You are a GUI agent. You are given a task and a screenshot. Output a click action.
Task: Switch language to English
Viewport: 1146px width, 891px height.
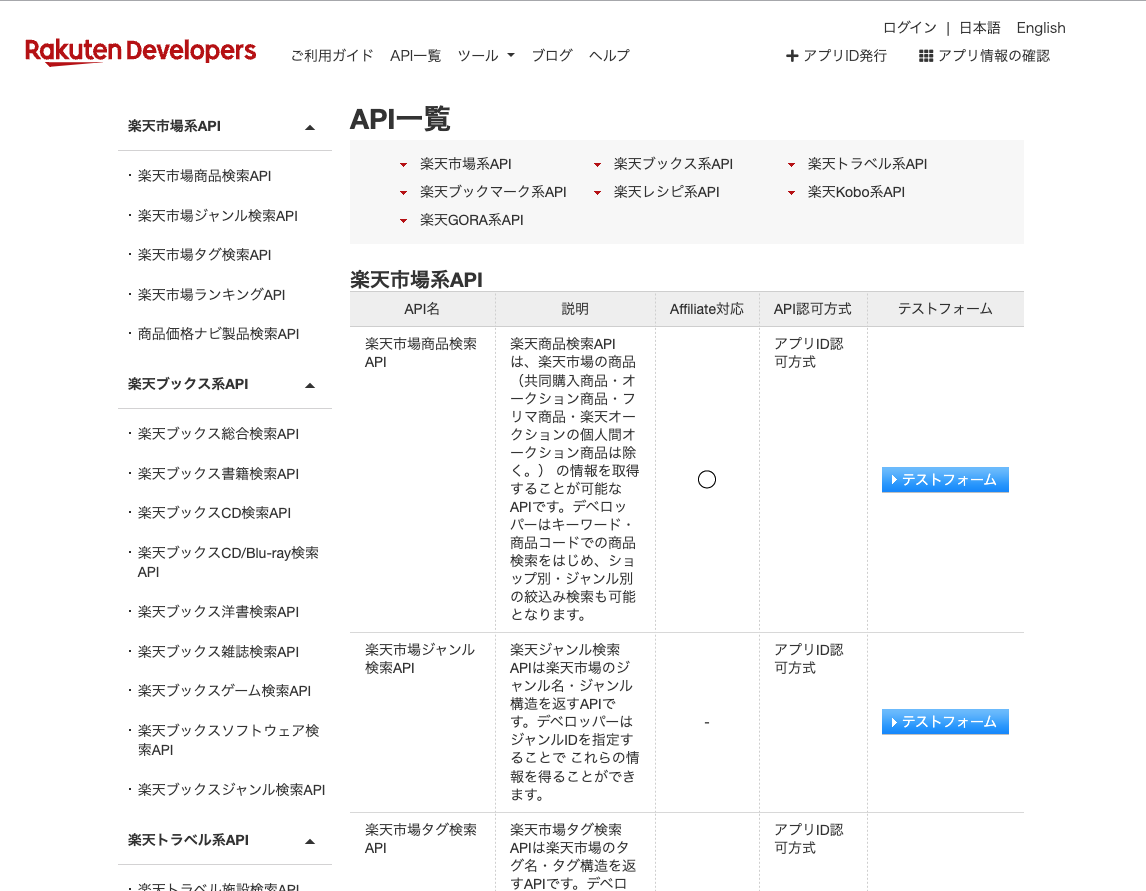pos(1041,28)
